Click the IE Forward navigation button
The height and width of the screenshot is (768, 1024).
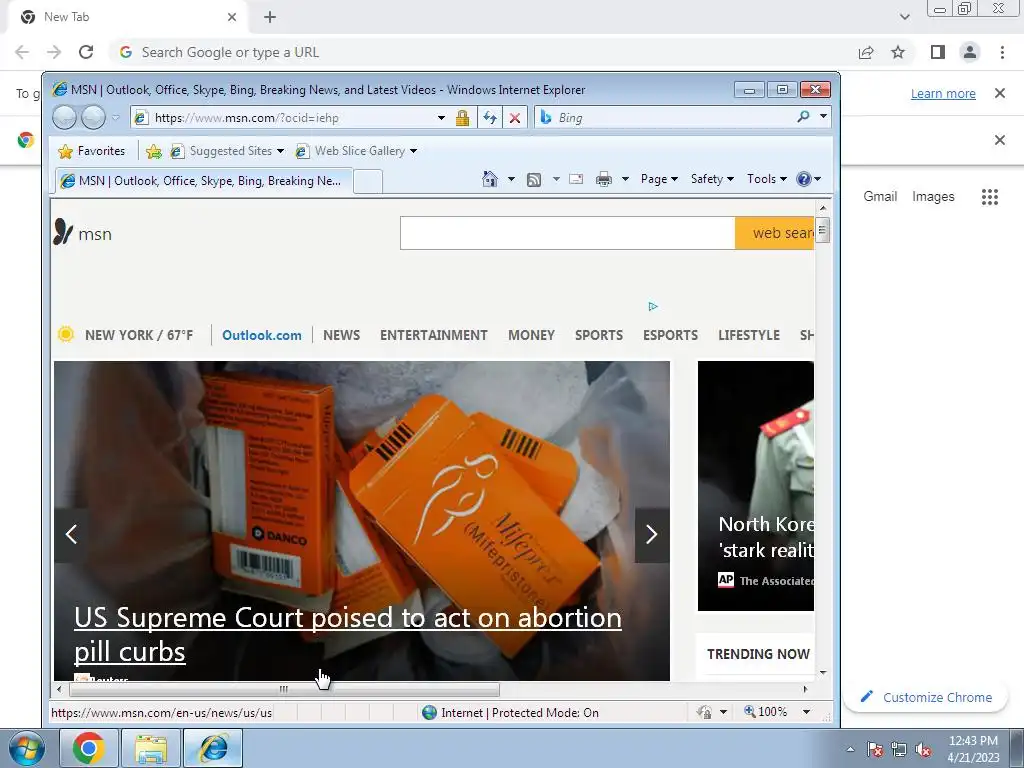(93, 118)
